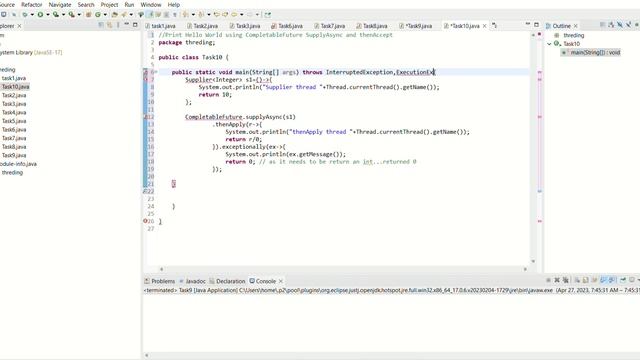The height and width of the screenshot is (360, 640).
Task: Click the New Java Package icon
Action: point(88,15)
